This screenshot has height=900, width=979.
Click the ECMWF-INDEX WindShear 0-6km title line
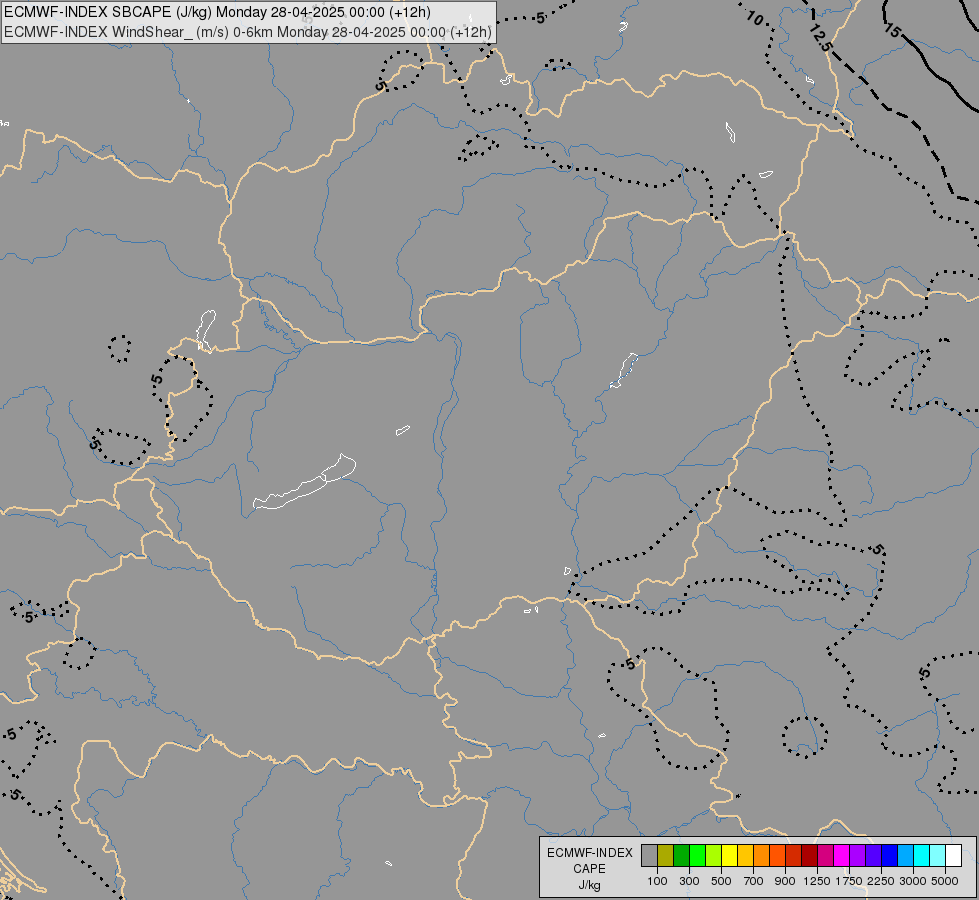[247, 32]
